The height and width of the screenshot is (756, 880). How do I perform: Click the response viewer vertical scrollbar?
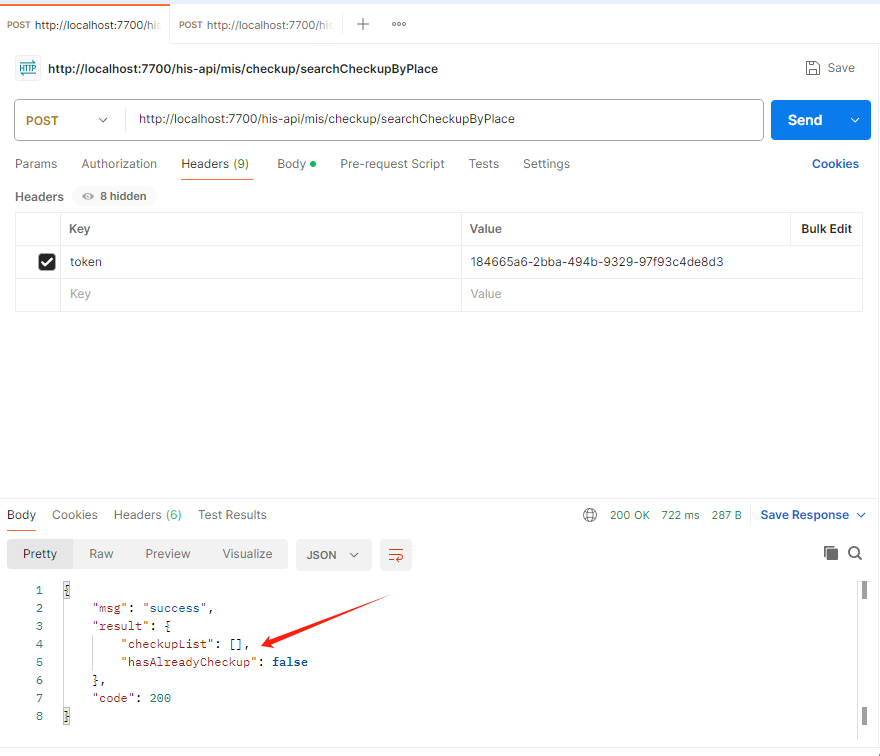click(x=864, y=659)
